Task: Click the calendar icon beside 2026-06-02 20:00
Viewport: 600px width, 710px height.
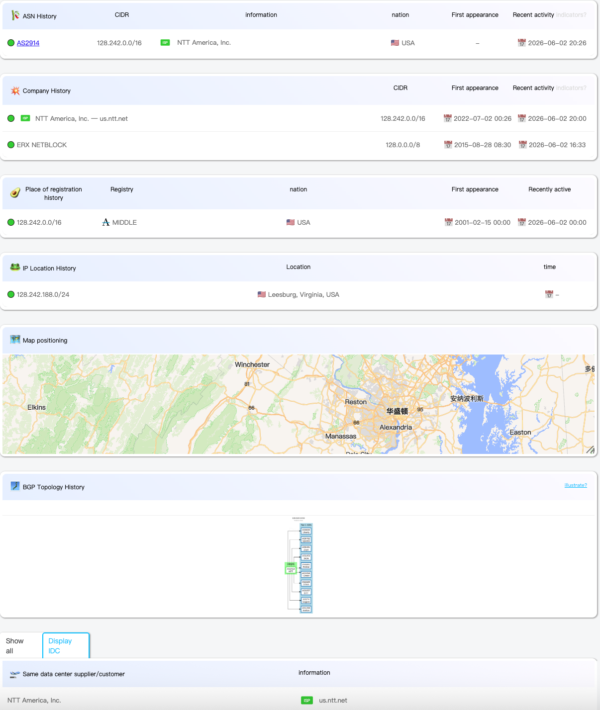Action: tap(522, 118)
